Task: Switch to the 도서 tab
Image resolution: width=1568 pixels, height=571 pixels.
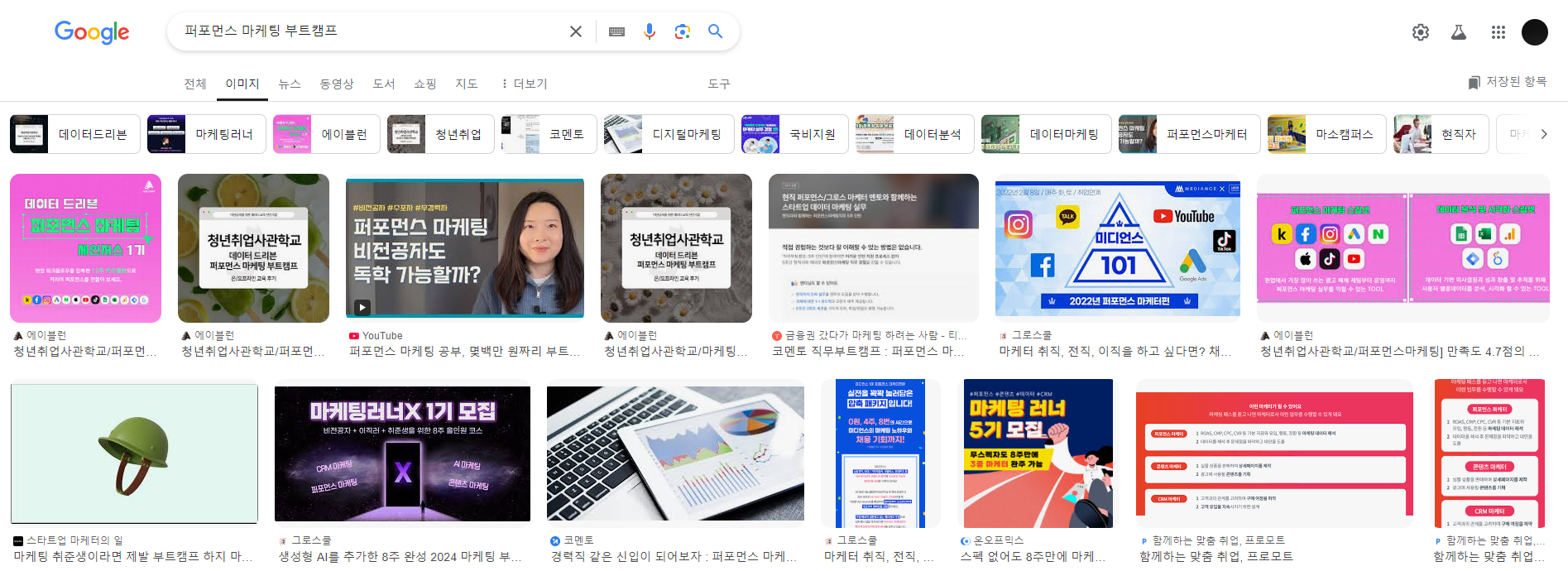Action: pos(384,84)
